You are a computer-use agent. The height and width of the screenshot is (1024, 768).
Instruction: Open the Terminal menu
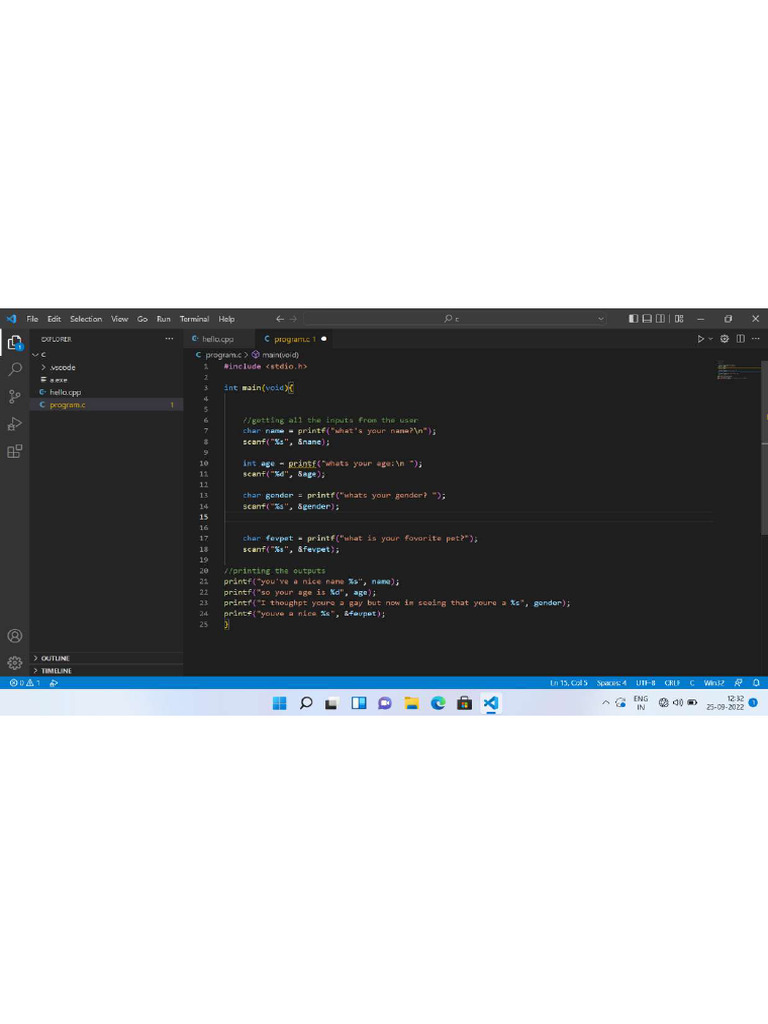[194, 319]
